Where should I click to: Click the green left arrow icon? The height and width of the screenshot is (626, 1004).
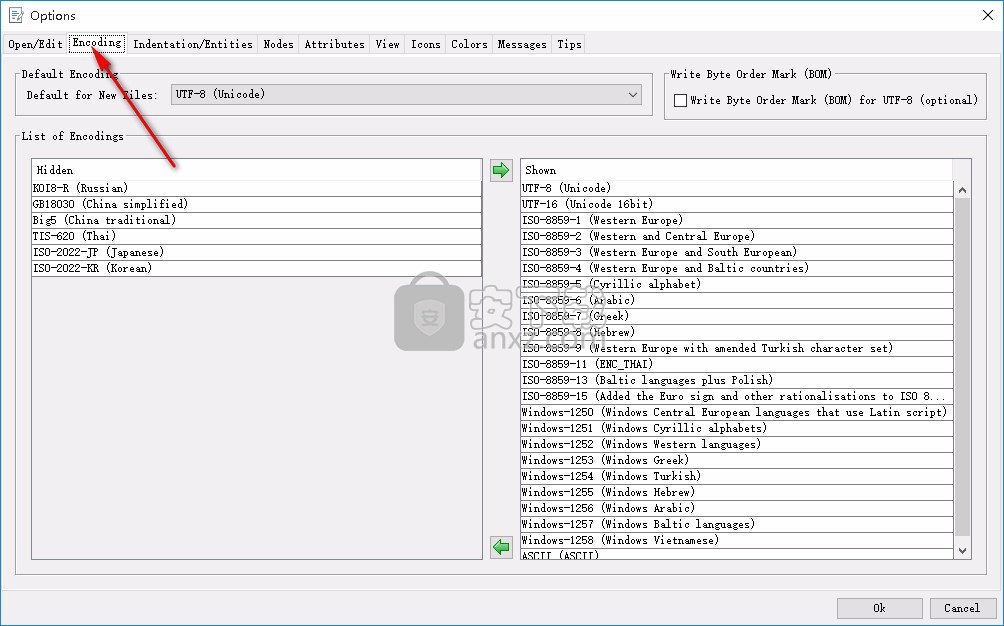tap(501, 547)
